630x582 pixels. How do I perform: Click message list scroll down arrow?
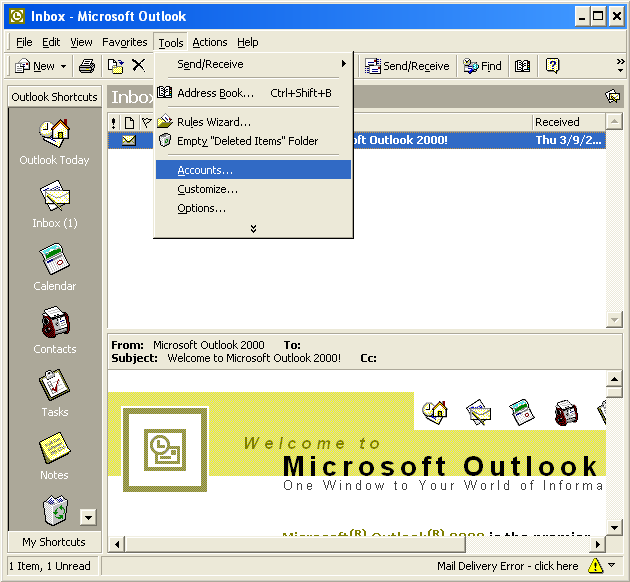click(x=614, y=320)
